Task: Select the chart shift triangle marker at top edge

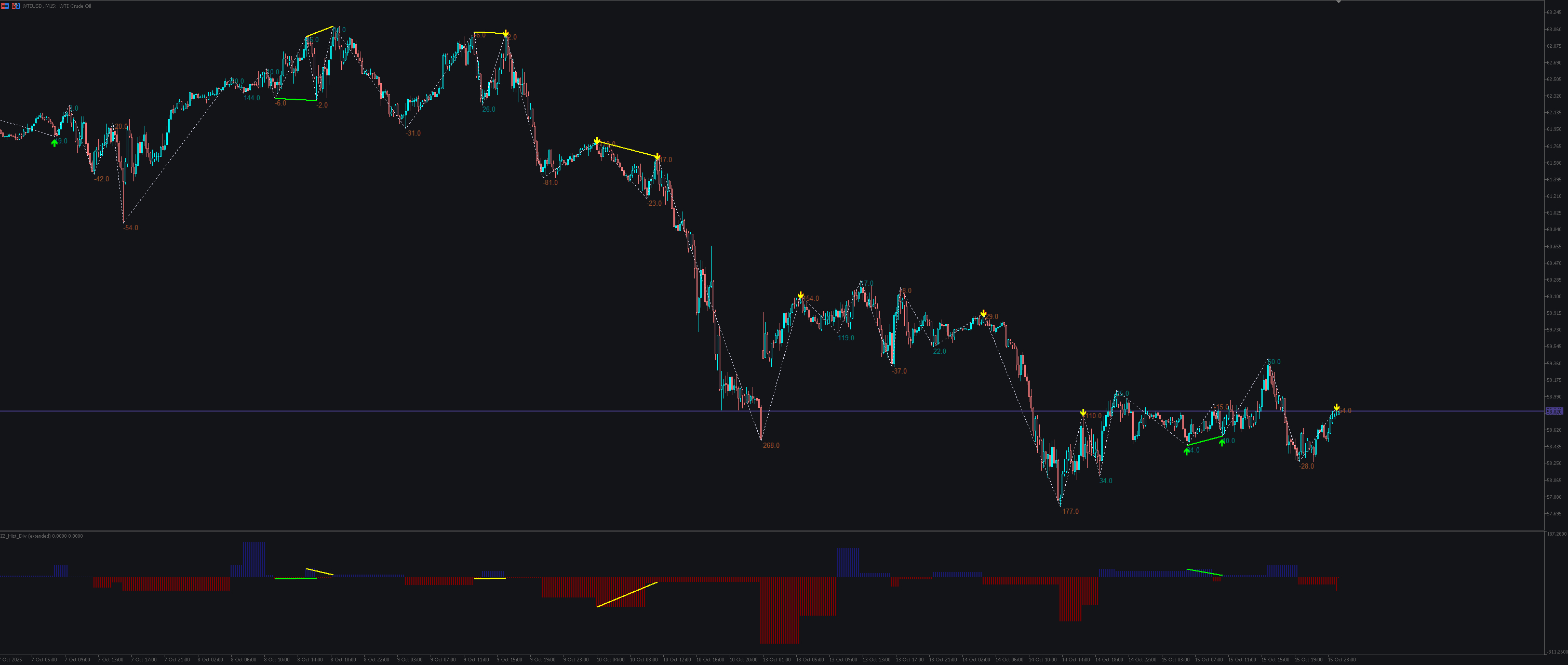Action: (1338, 2)
